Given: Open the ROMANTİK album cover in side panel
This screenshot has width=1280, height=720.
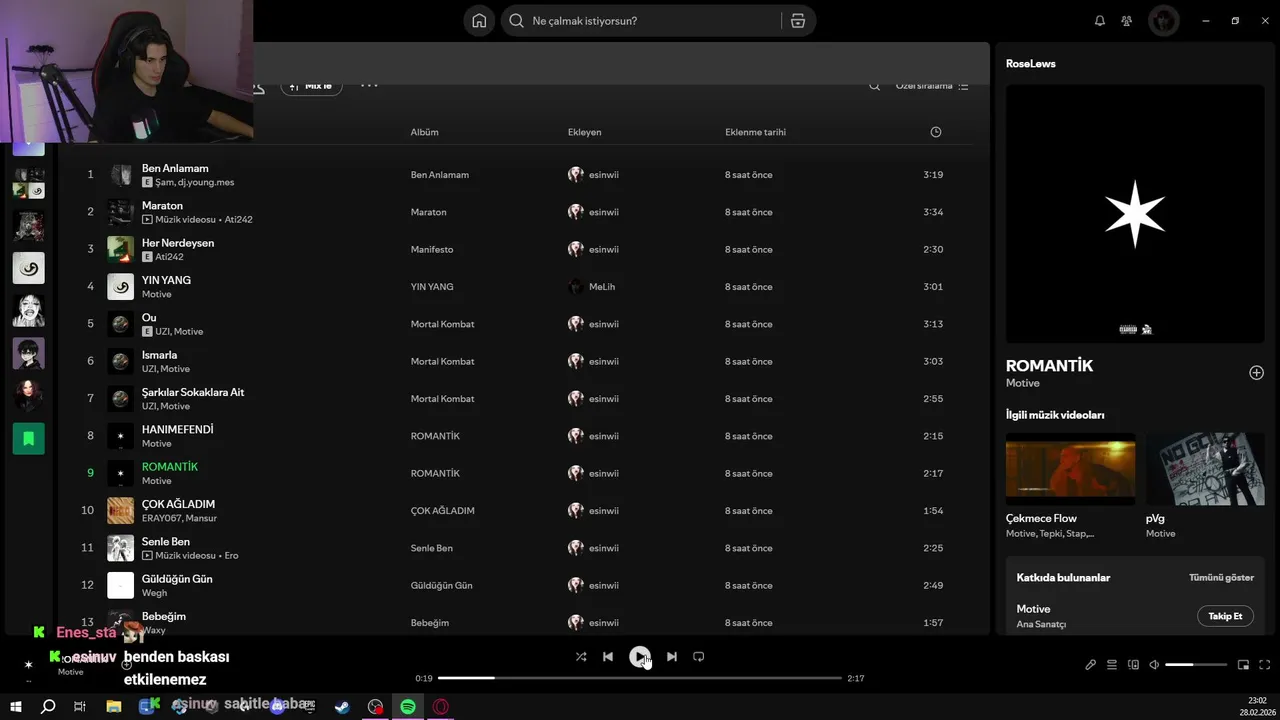Looking at the screenshot, I should point(1135,213).
